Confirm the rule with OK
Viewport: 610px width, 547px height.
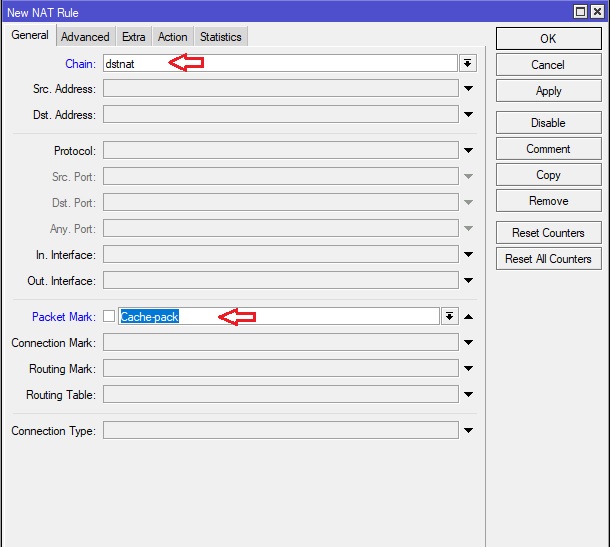[549, 39]
